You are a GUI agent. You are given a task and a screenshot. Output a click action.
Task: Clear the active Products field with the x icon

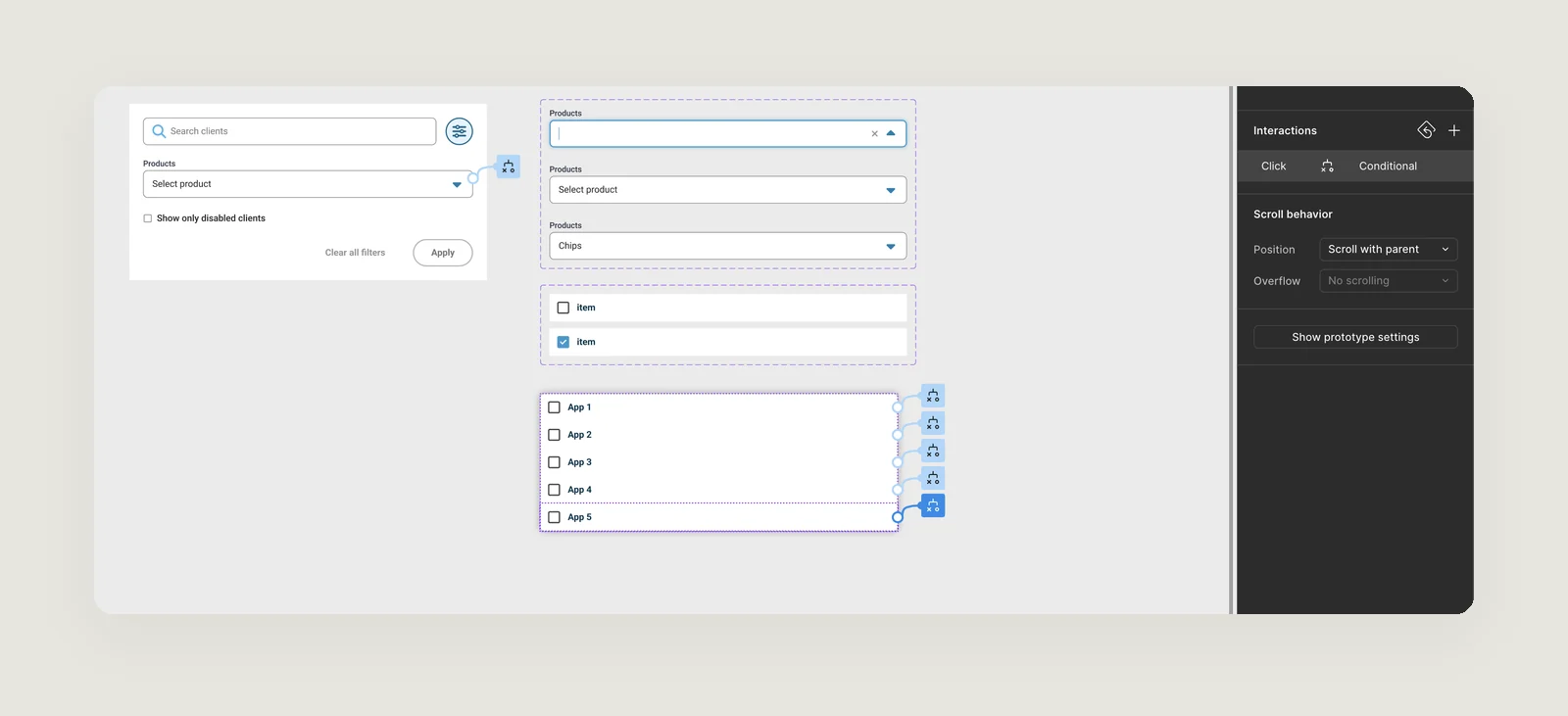(x=874, y=133)
